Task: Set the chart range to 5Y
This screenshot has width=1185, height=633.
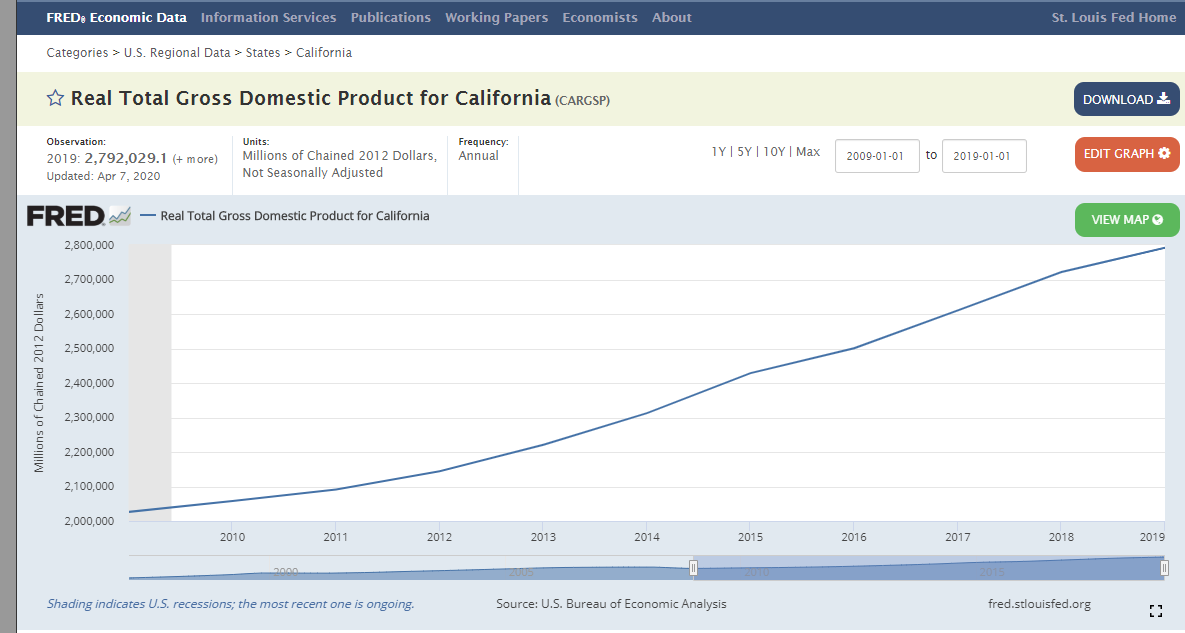Action: tap(744, 152)
